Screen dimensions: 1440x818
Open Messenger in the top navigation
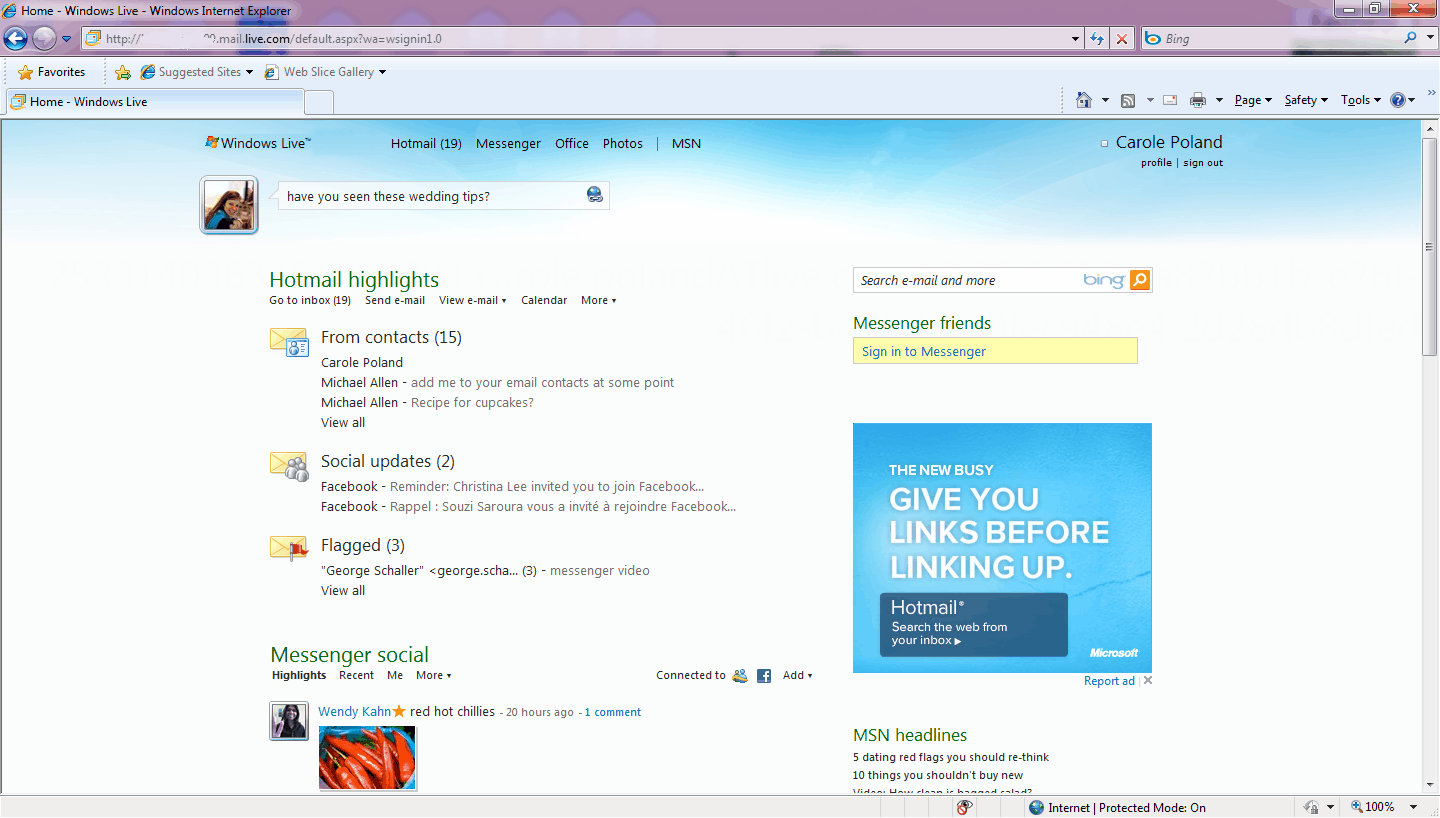click(x=508, y=144)
